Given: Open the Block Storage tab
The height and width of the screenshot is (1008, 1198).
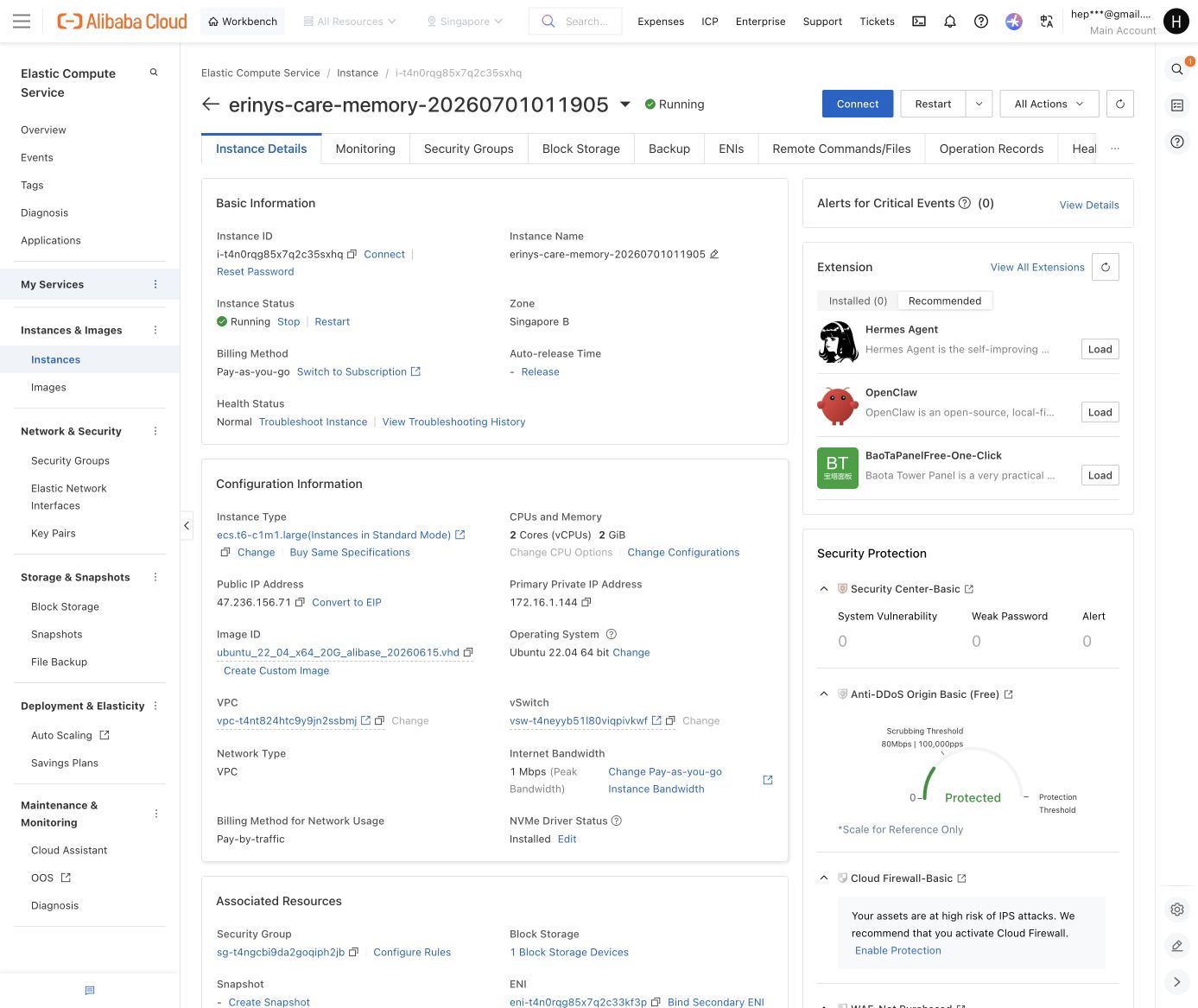Looking at the screenshot, I should click(x=581, y=149).
